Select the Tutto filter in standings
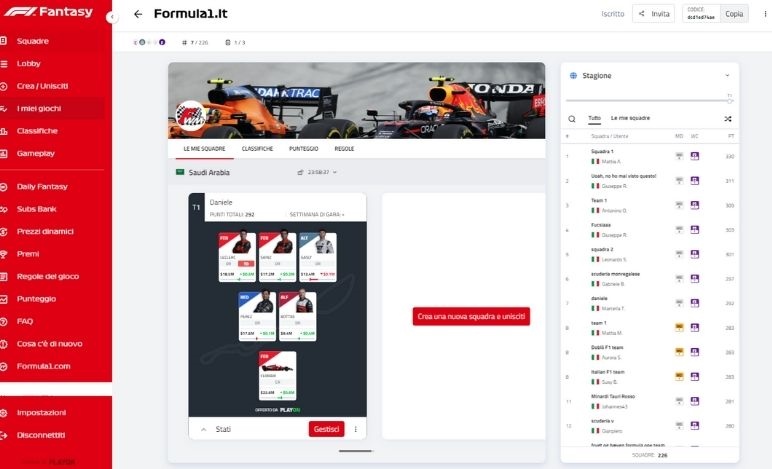Screen dimensions: 772x469 (594, 118)
